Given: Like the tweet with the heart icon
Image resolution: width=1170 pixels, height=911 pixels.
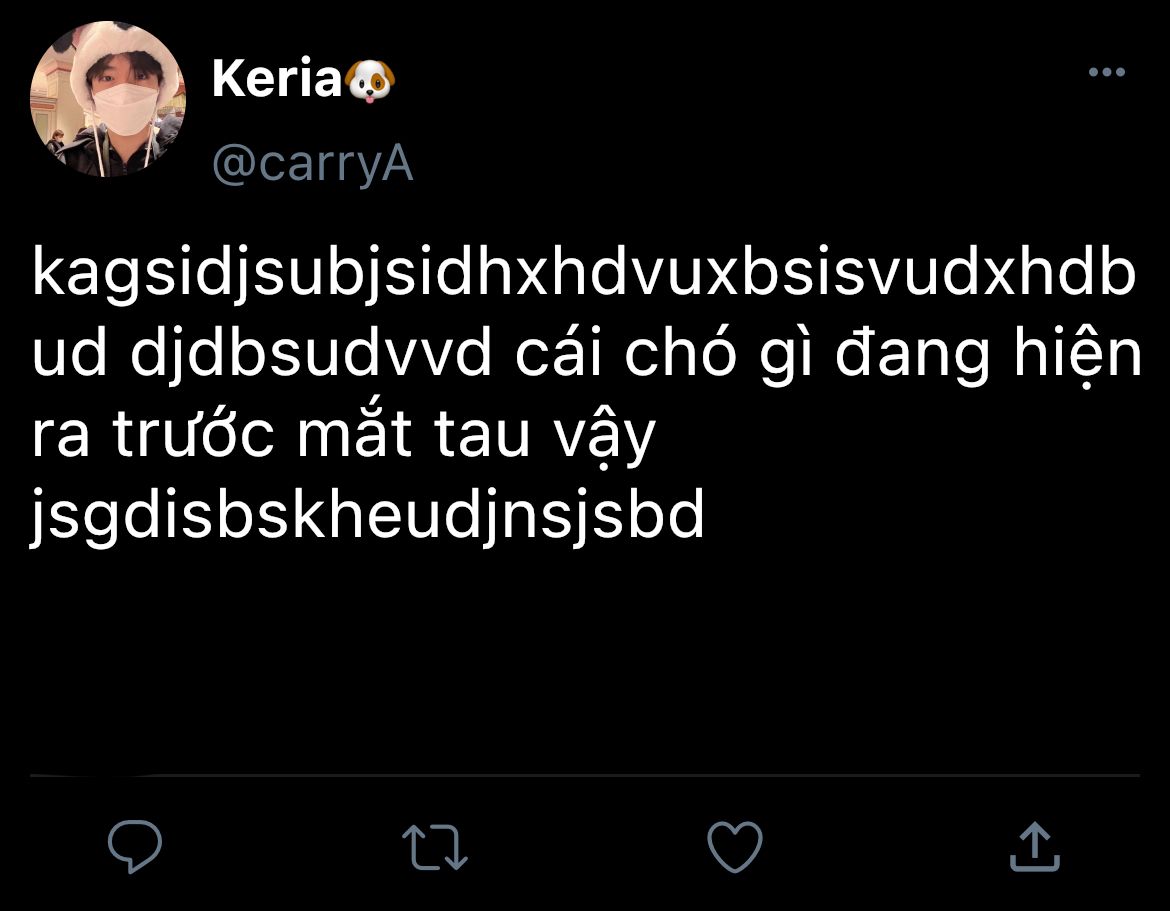Looking at the screenshot, I should click(735, 847).
